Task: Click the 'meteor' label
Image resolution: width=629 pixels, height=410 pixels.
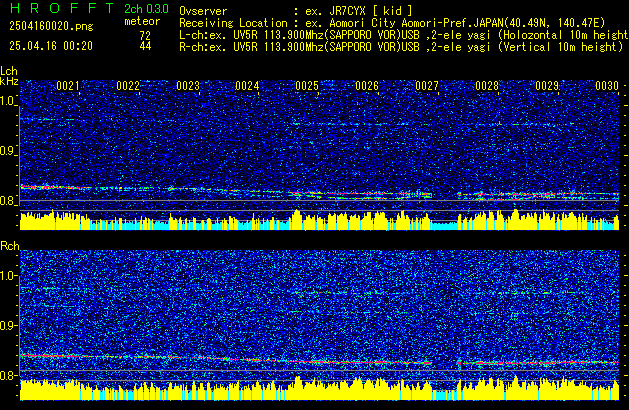Action: pyautogui.click(x=142, y=21)
